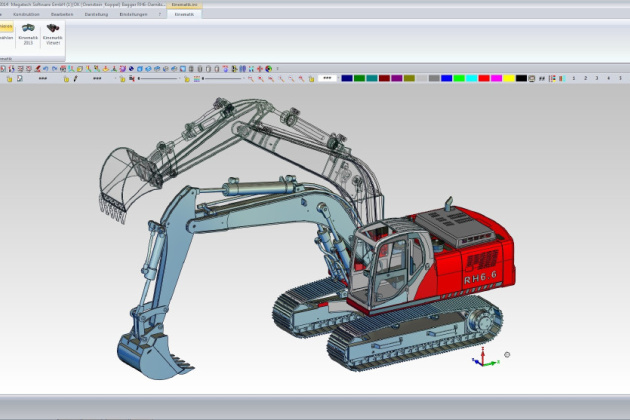Click the XYZ axis triad in viewport

click(x=482, y=358)
